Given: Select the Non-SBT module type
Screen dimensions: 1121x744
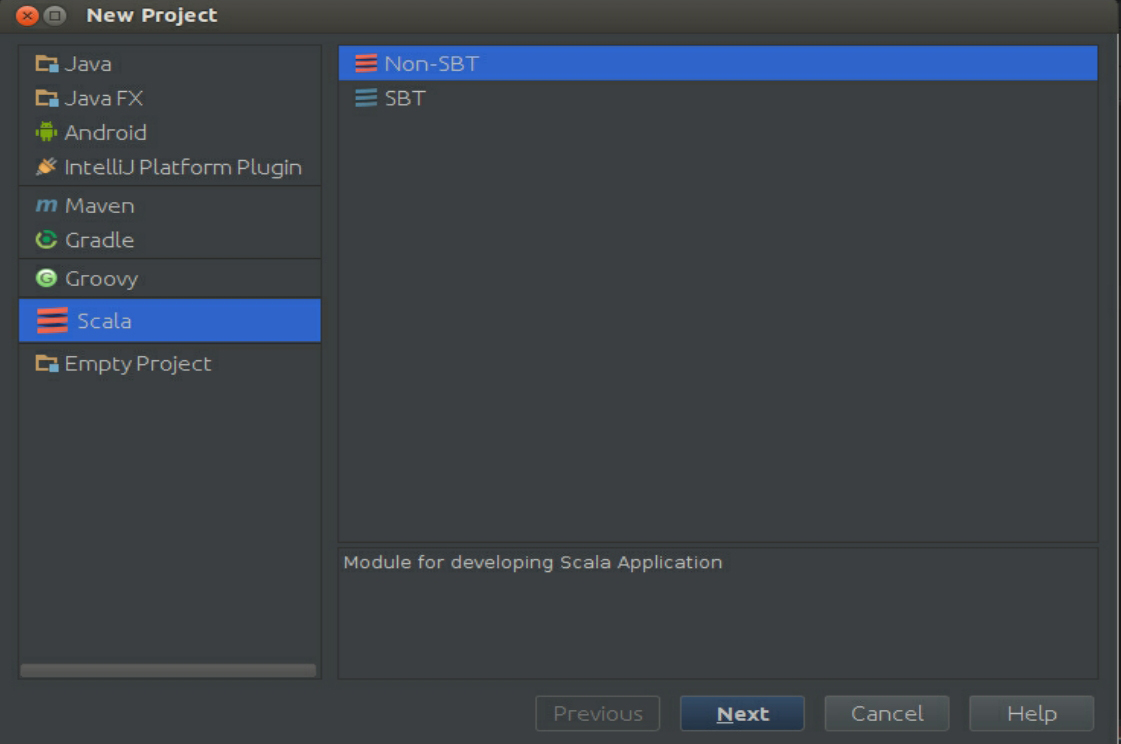Looking at the screenshot, I should click(x=431, y=64).
